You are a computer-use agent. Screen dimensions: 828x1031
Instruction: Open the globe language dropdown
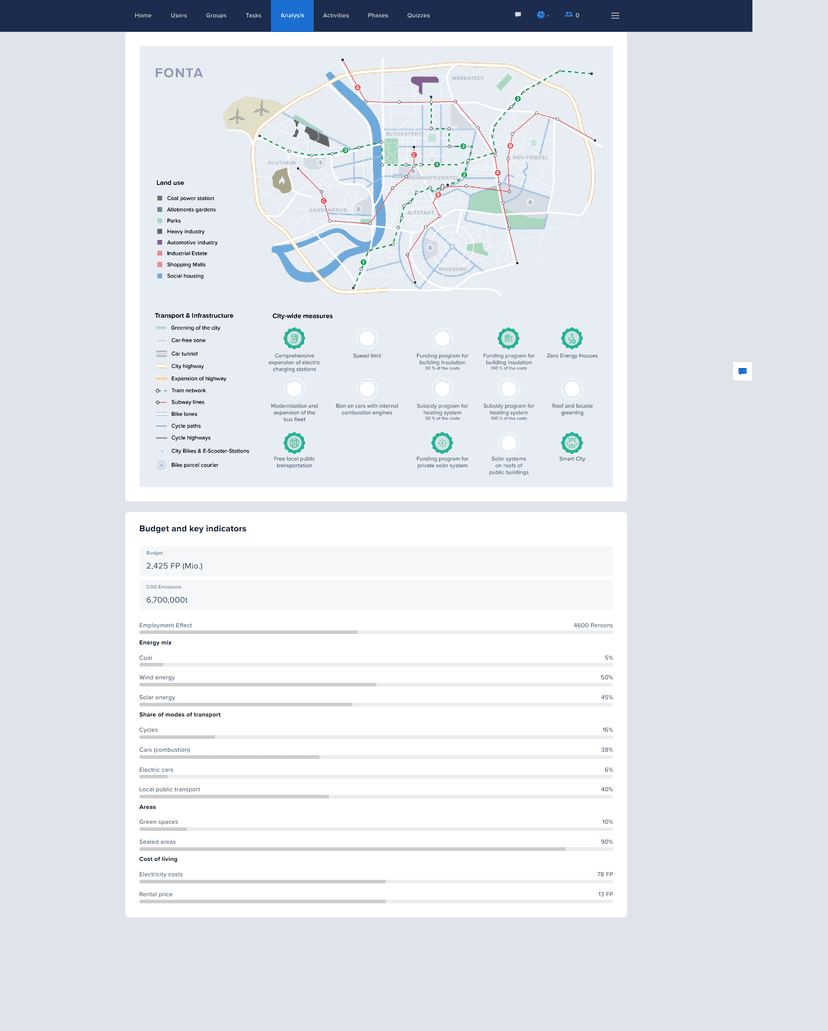coord(542,15)
